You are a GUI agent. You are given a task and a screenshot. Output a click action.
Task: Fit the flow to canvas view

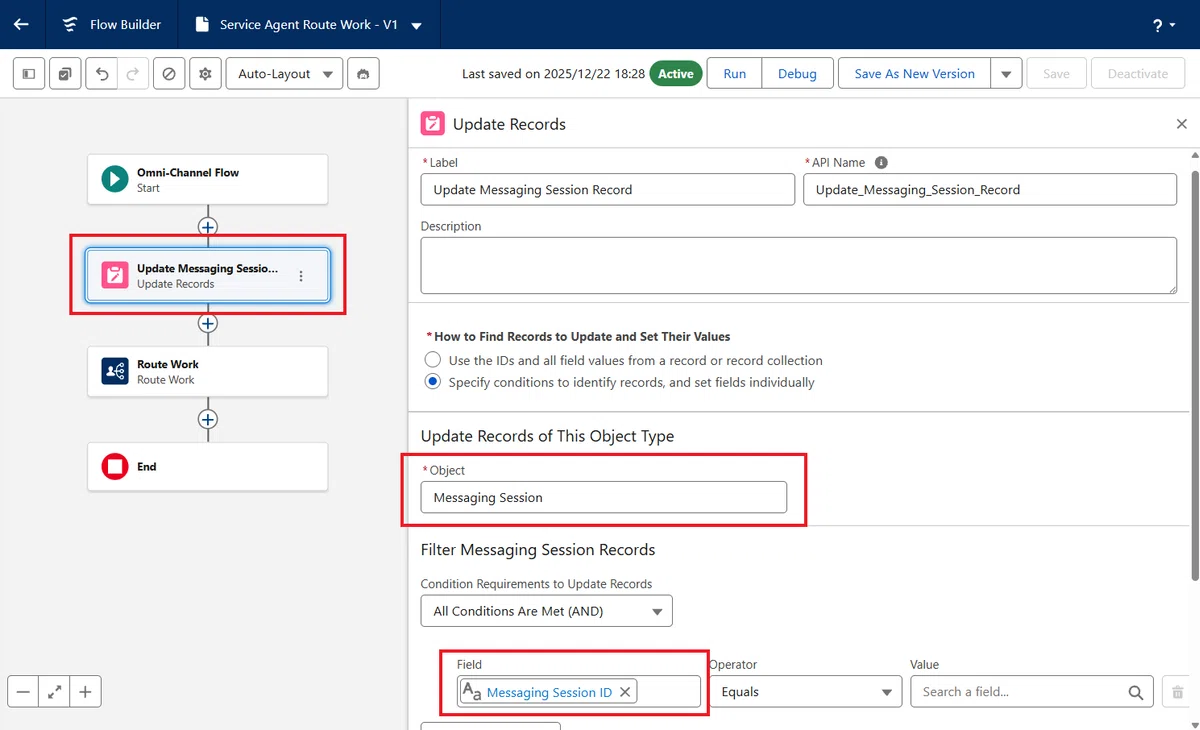click(54, 691)
